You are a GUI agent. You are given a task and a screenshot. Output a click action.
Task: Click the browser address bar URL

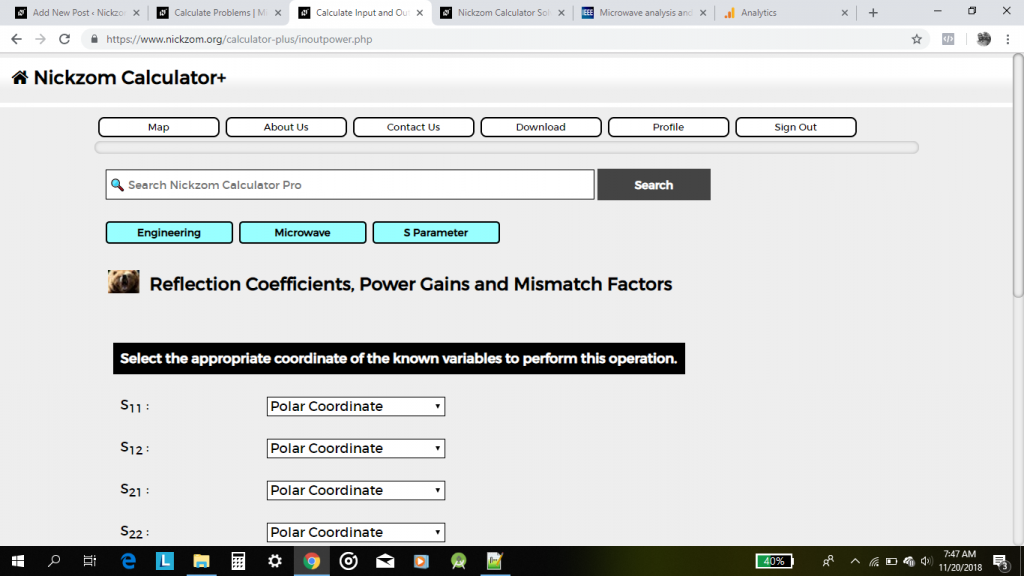point(239,39)
